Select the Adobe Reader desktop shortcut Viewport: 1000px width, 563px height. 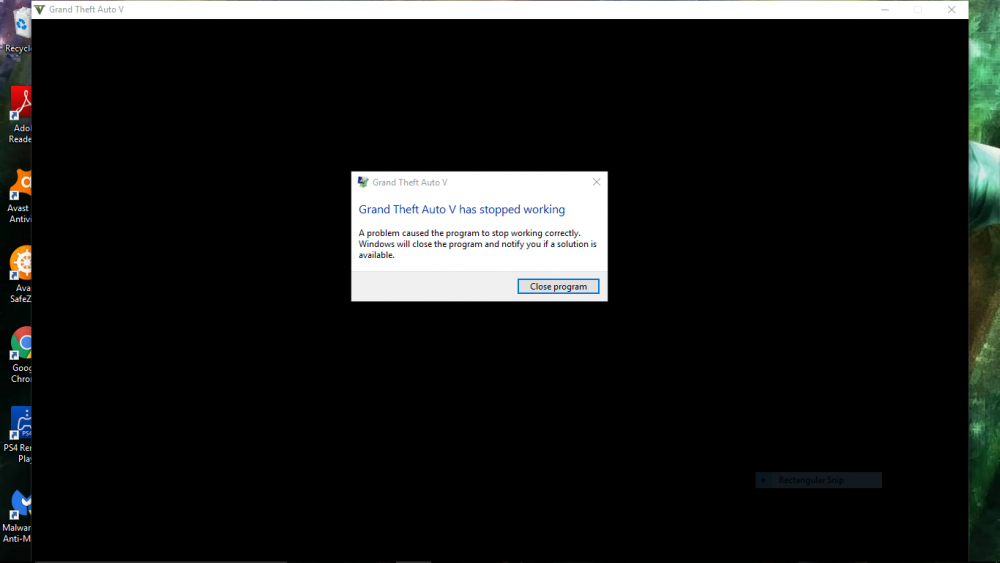tap(19, 115)
